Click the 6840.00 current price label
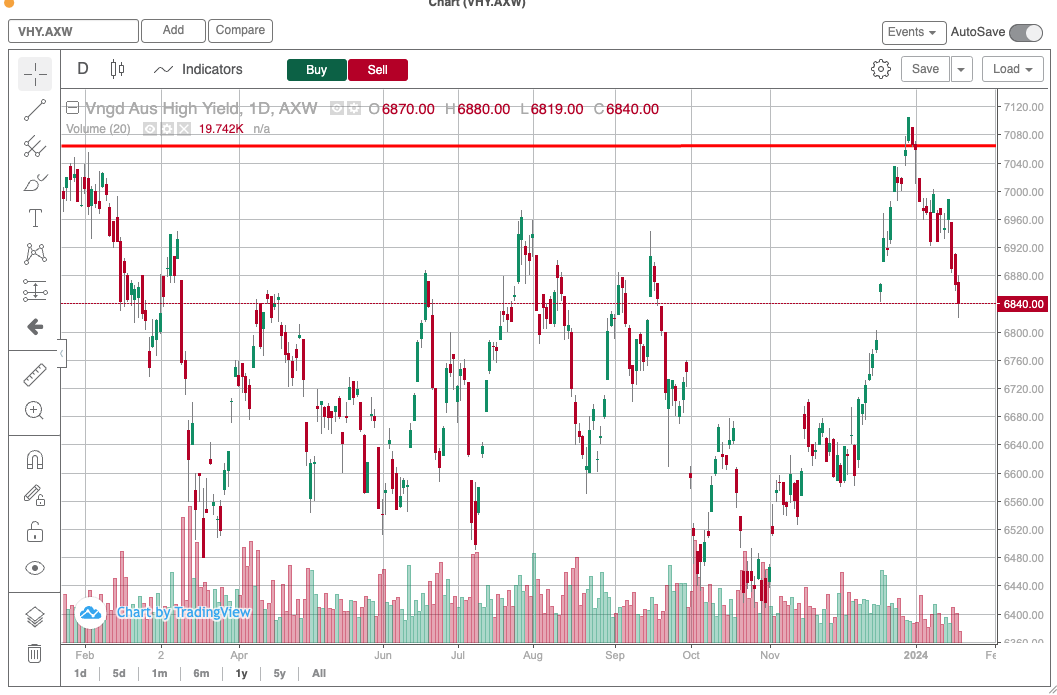This screenshot has width=1057, height=695. (x=1023, y=304)
